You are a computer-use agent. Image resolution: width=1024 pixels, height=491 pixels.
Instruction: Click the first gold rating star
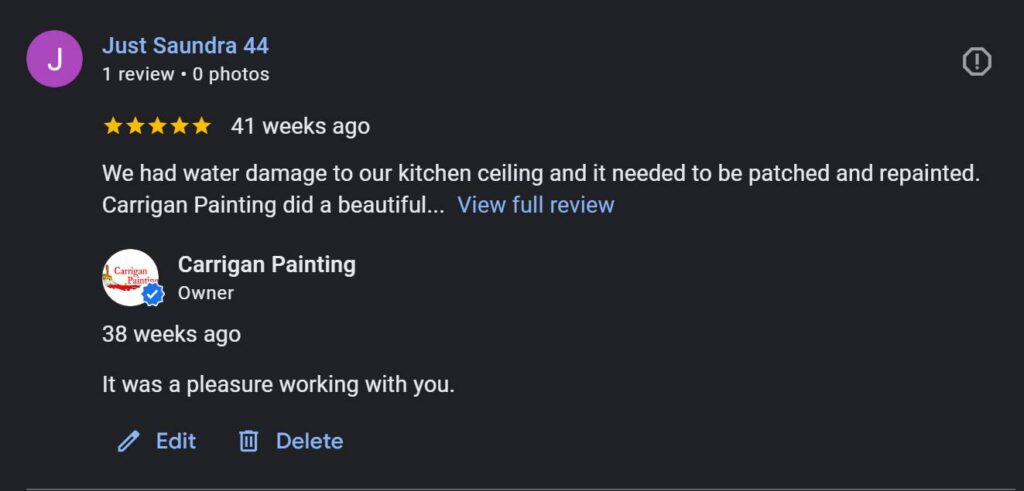click(112, 126)
